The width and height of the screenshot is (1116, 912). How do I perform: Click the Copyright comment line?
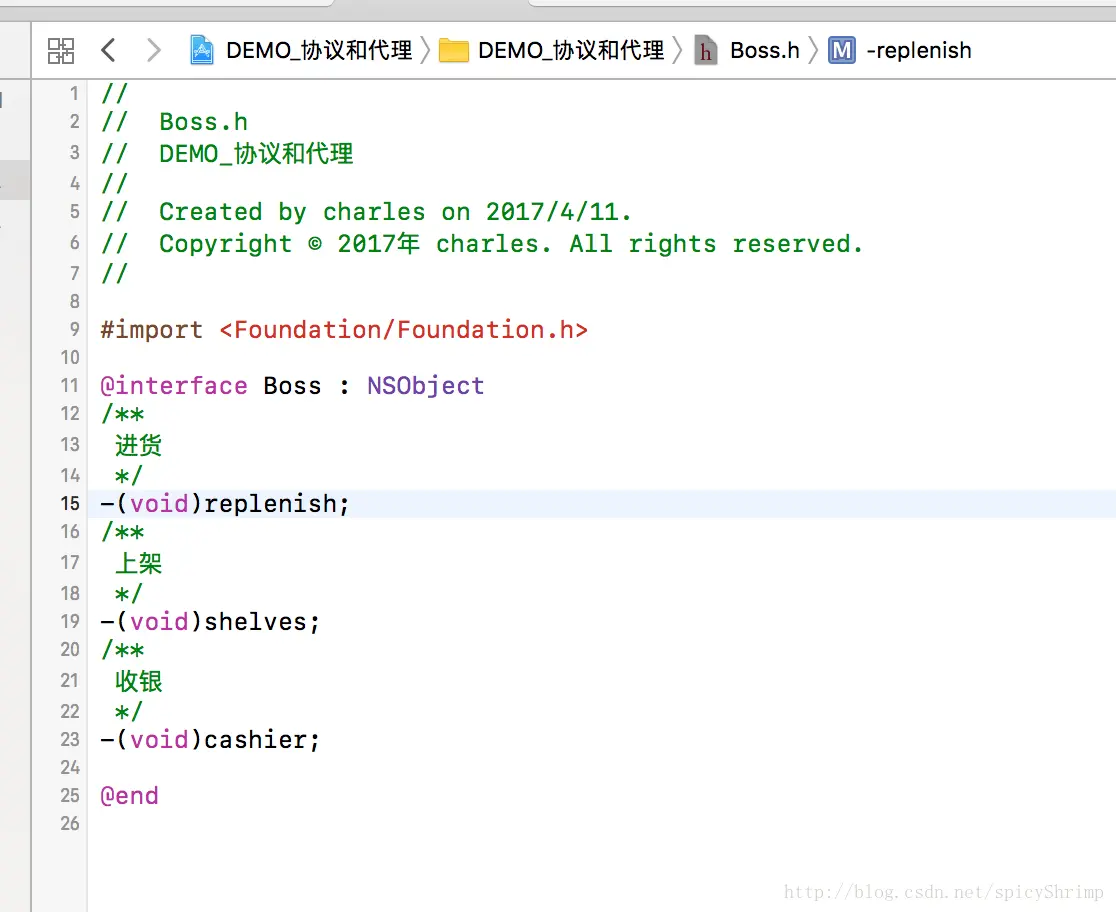point(482,243)
